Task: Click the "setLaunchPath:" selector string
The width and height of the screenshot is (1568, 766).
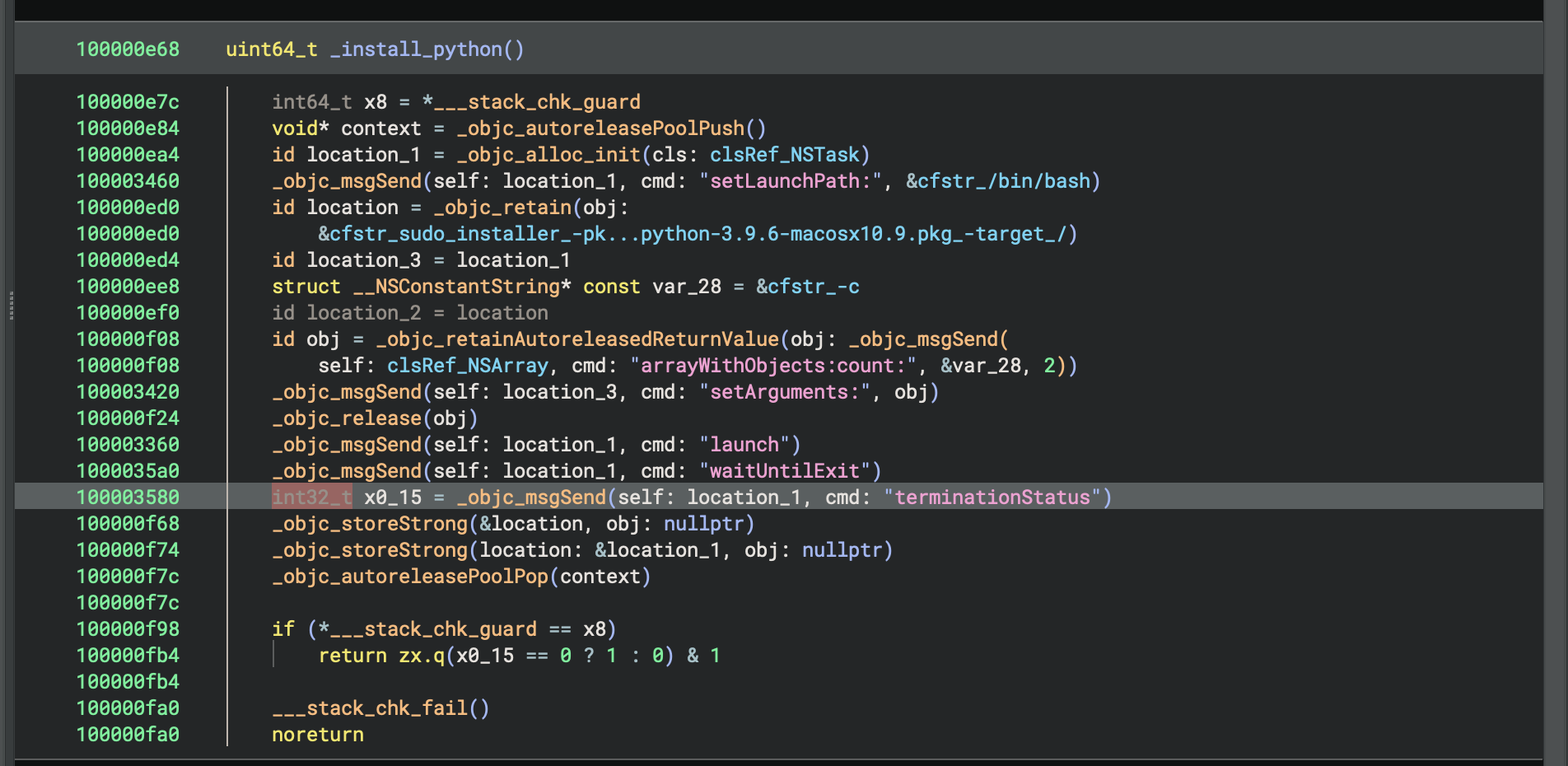Action: (790, 181)
